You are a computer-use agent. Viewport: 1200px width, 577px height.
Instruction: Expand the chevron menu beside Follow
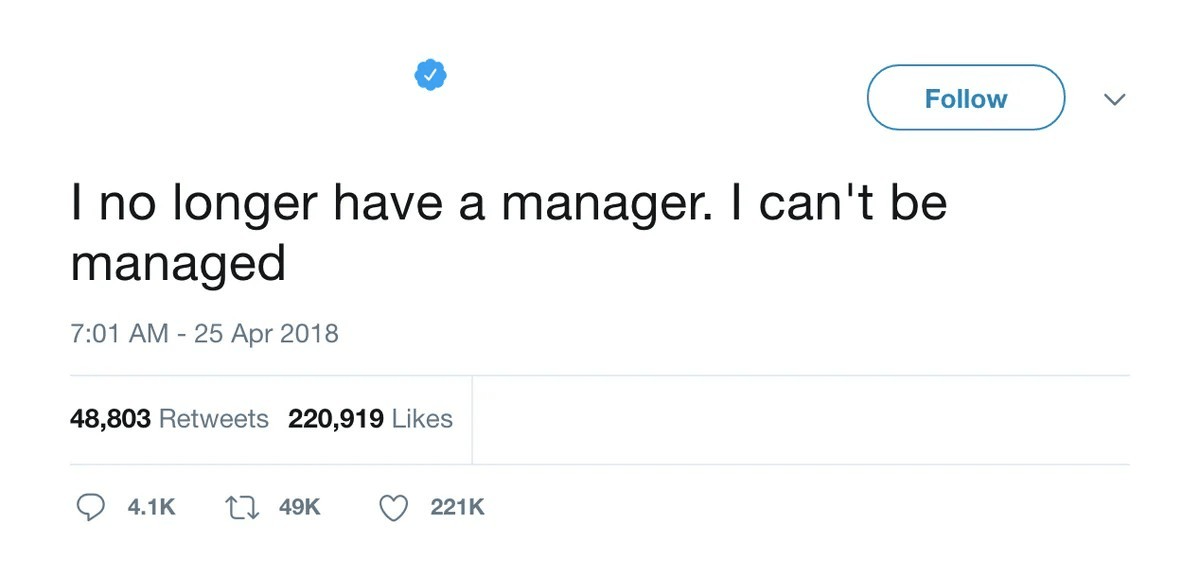click(1114, 99)
